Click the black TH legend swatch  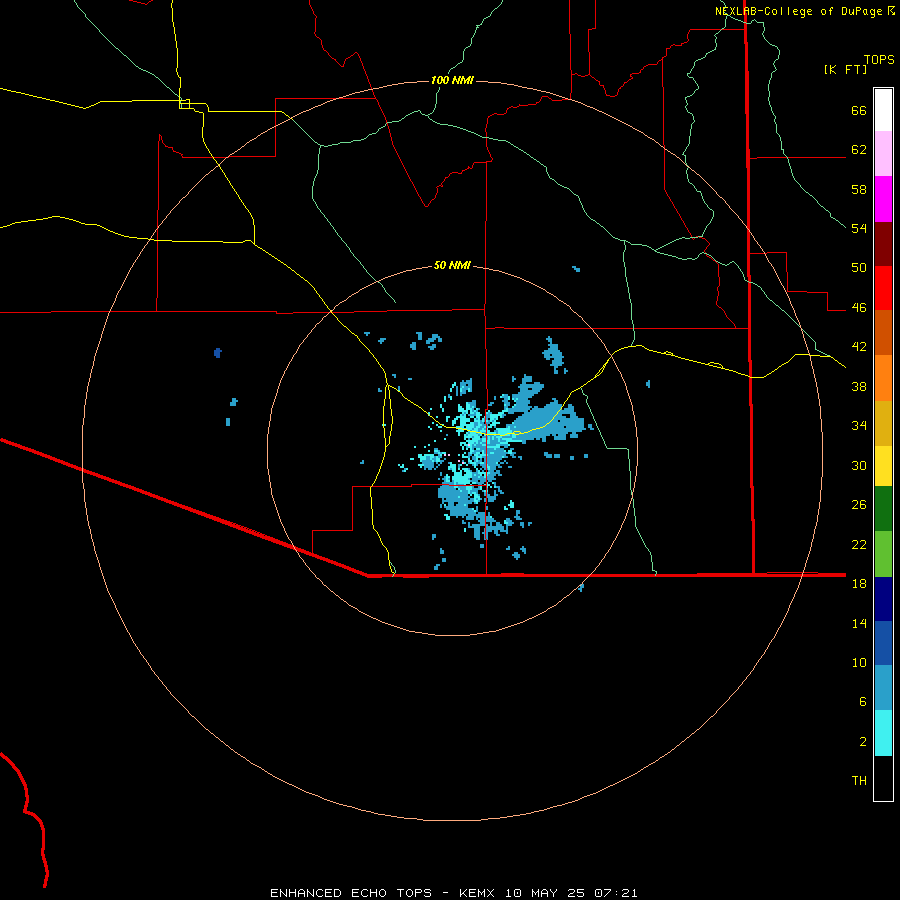pos(883,778)
